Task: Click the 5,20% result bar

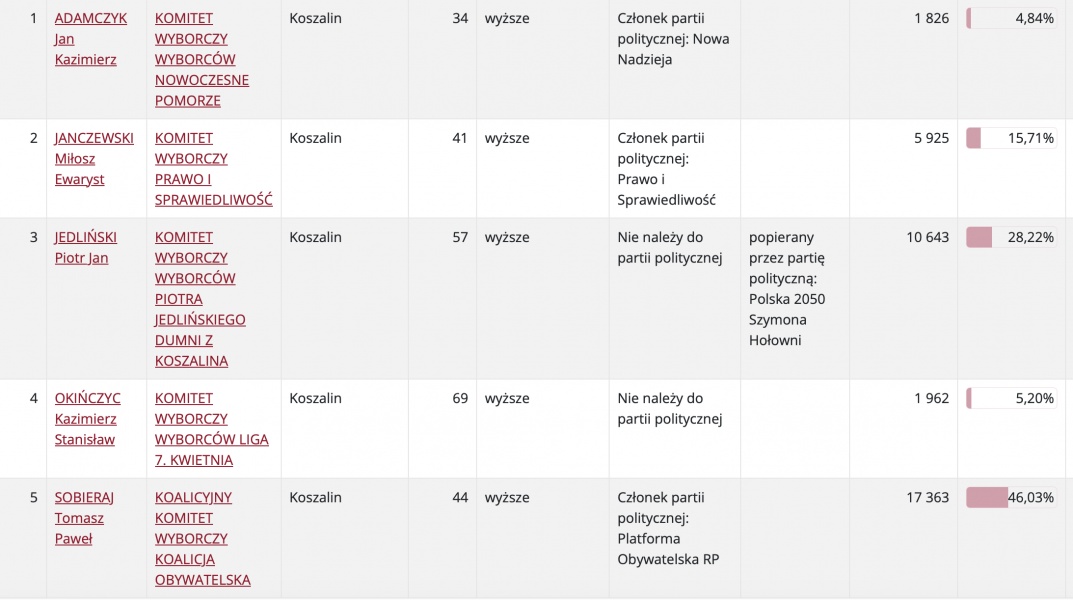Action: (1011, 398)
